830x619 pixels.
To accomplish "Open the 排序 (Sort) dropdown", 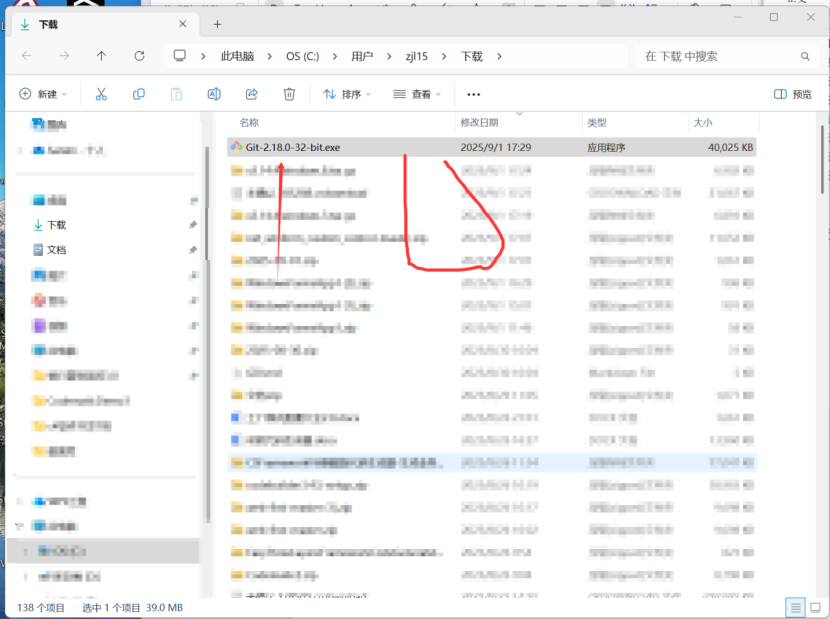I will pos(347,94).
